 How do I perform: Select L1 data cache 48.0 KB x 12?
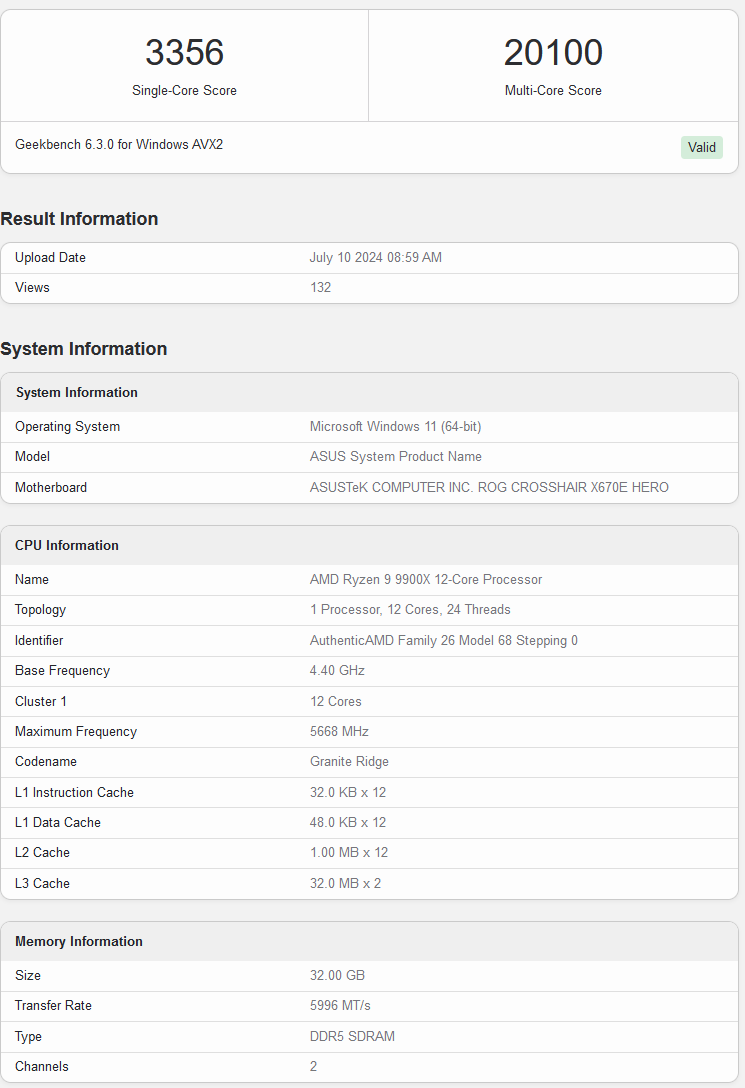point(348,822)
